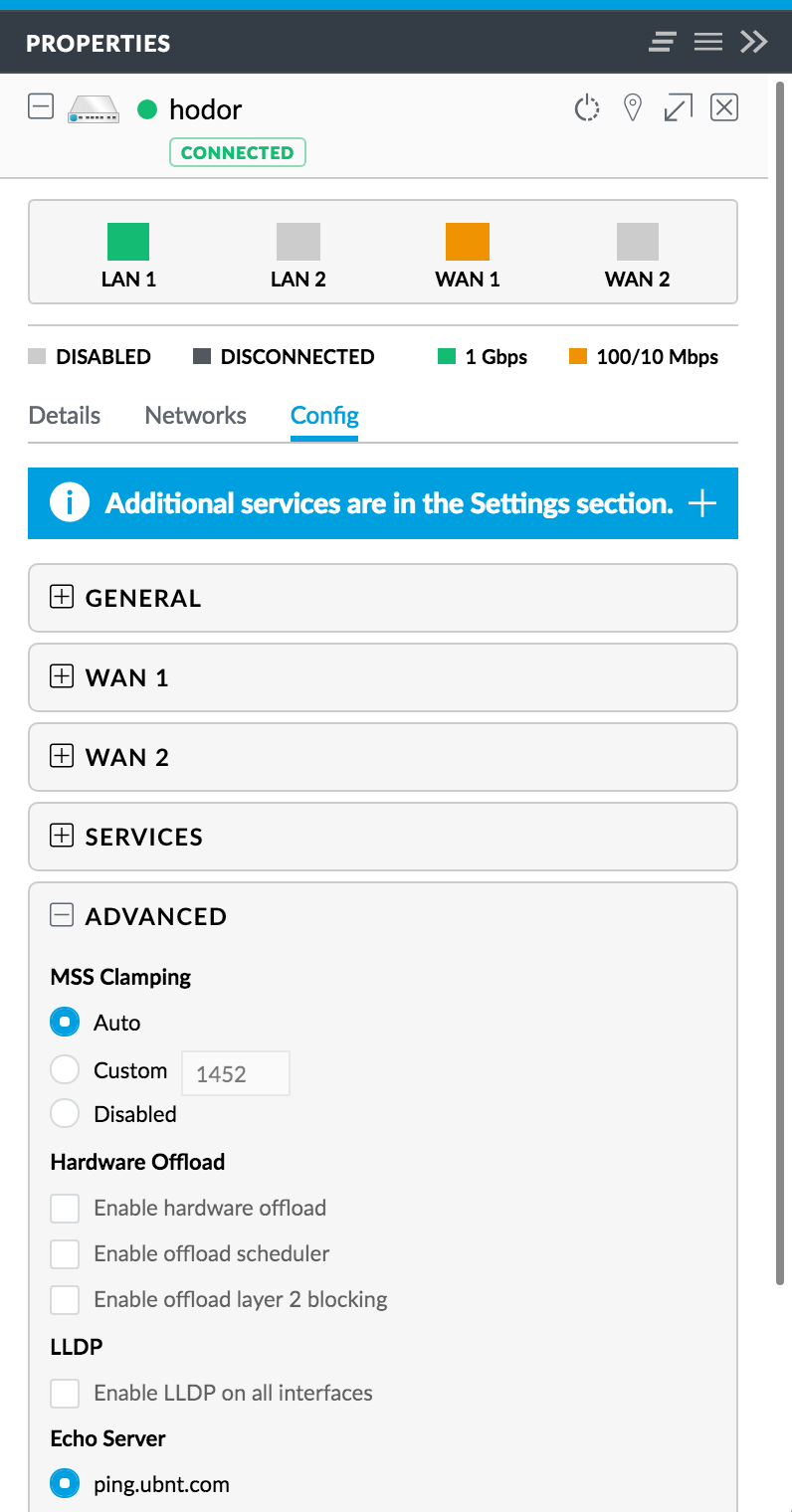The height and width of the screenshot is (1512, 792).
Task: Click the CONNECTED status badge
Action: [238, 152]
